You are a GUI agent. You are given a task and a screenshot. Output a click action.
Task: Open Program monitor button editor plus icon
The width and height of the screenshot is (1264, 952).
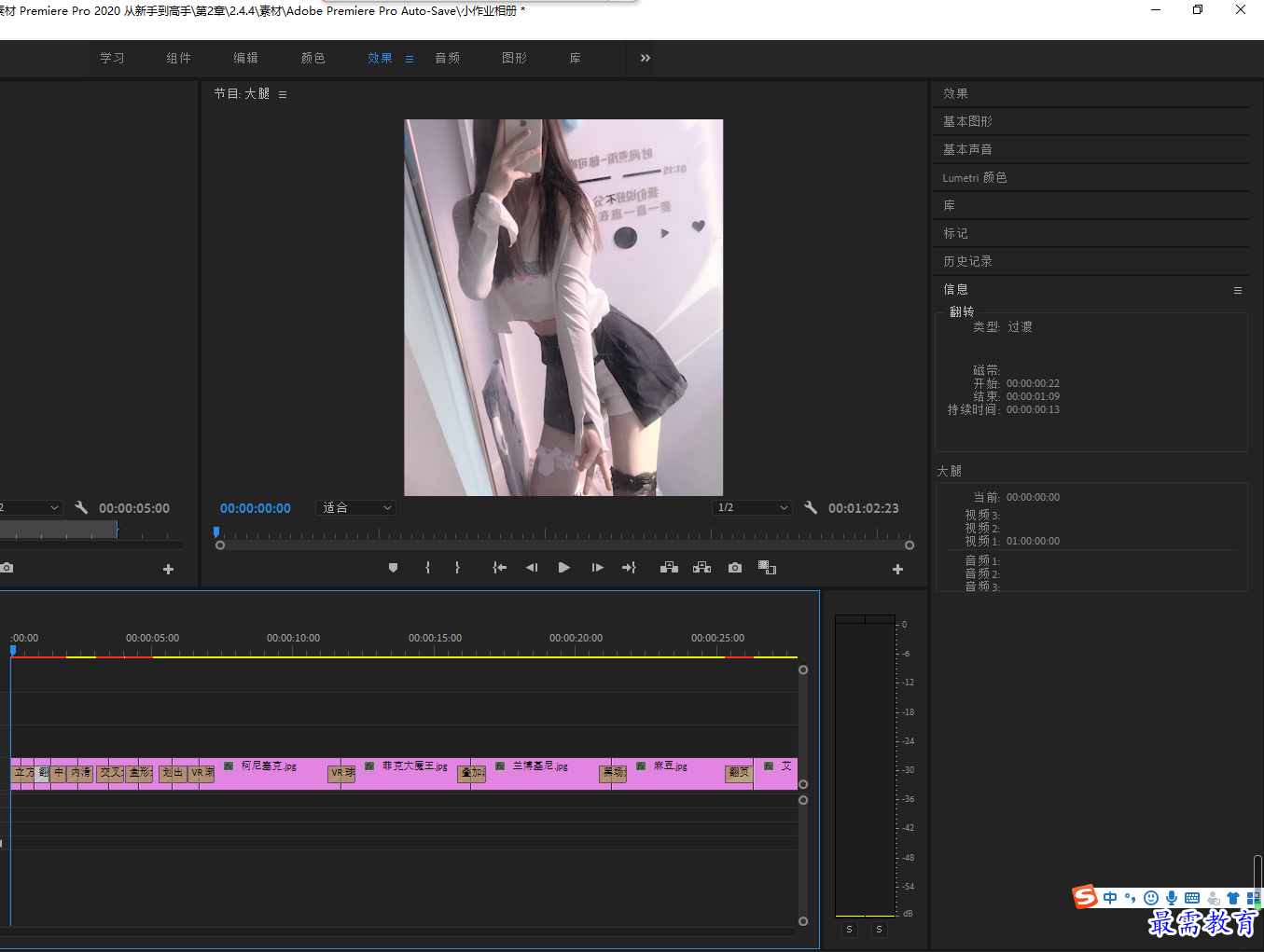pos(897,569)
